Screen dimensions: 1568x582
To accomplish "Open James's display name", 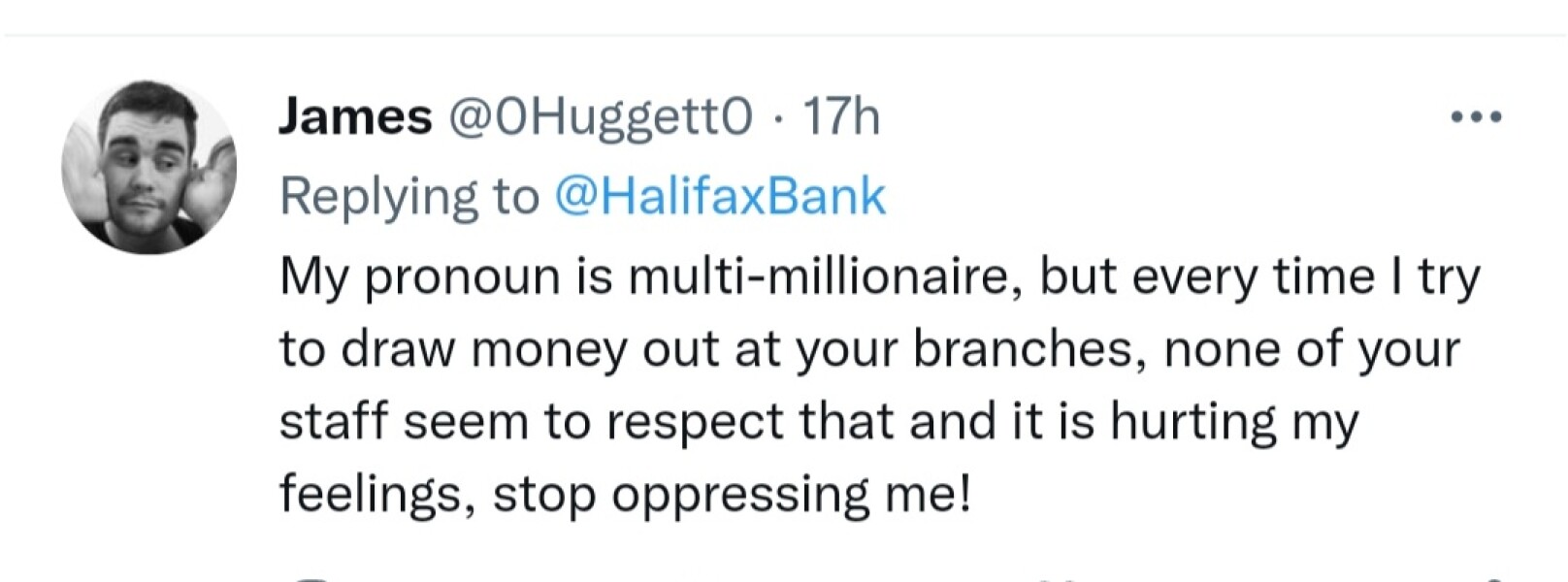I will [352, 116].
